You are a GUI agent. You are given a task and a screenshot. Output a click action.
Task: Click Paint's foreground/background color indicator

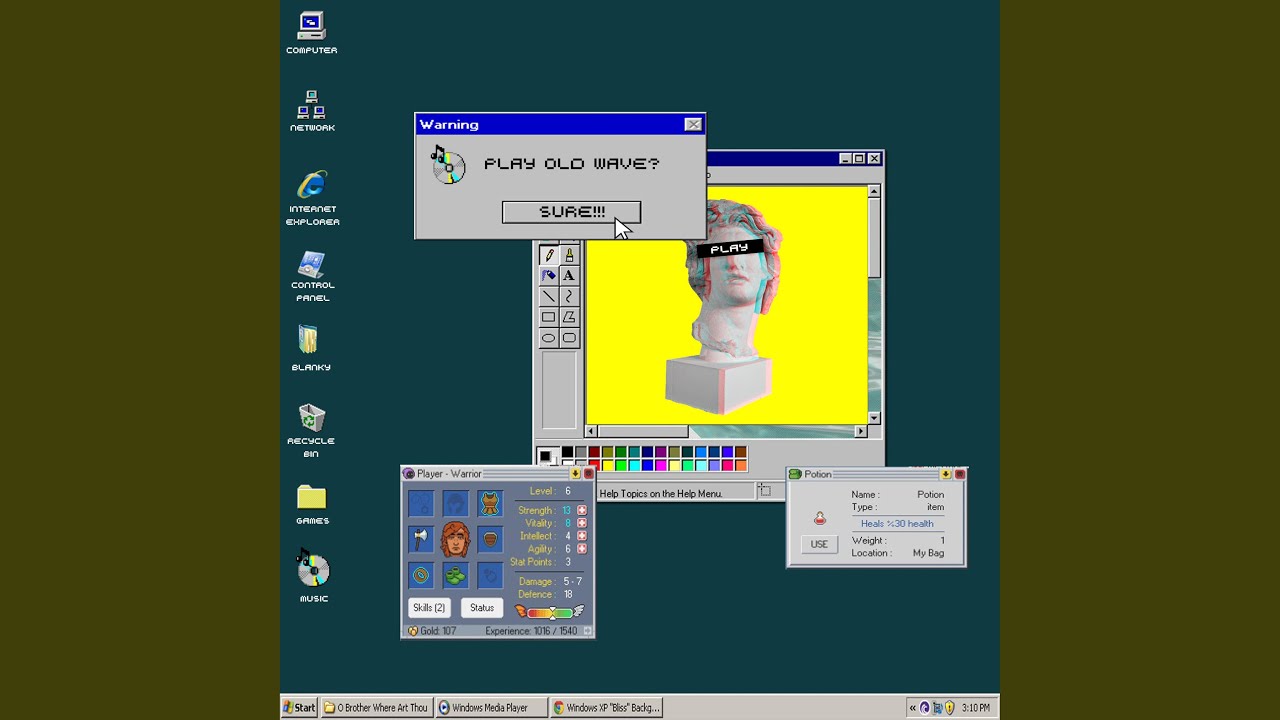[546, 457]
